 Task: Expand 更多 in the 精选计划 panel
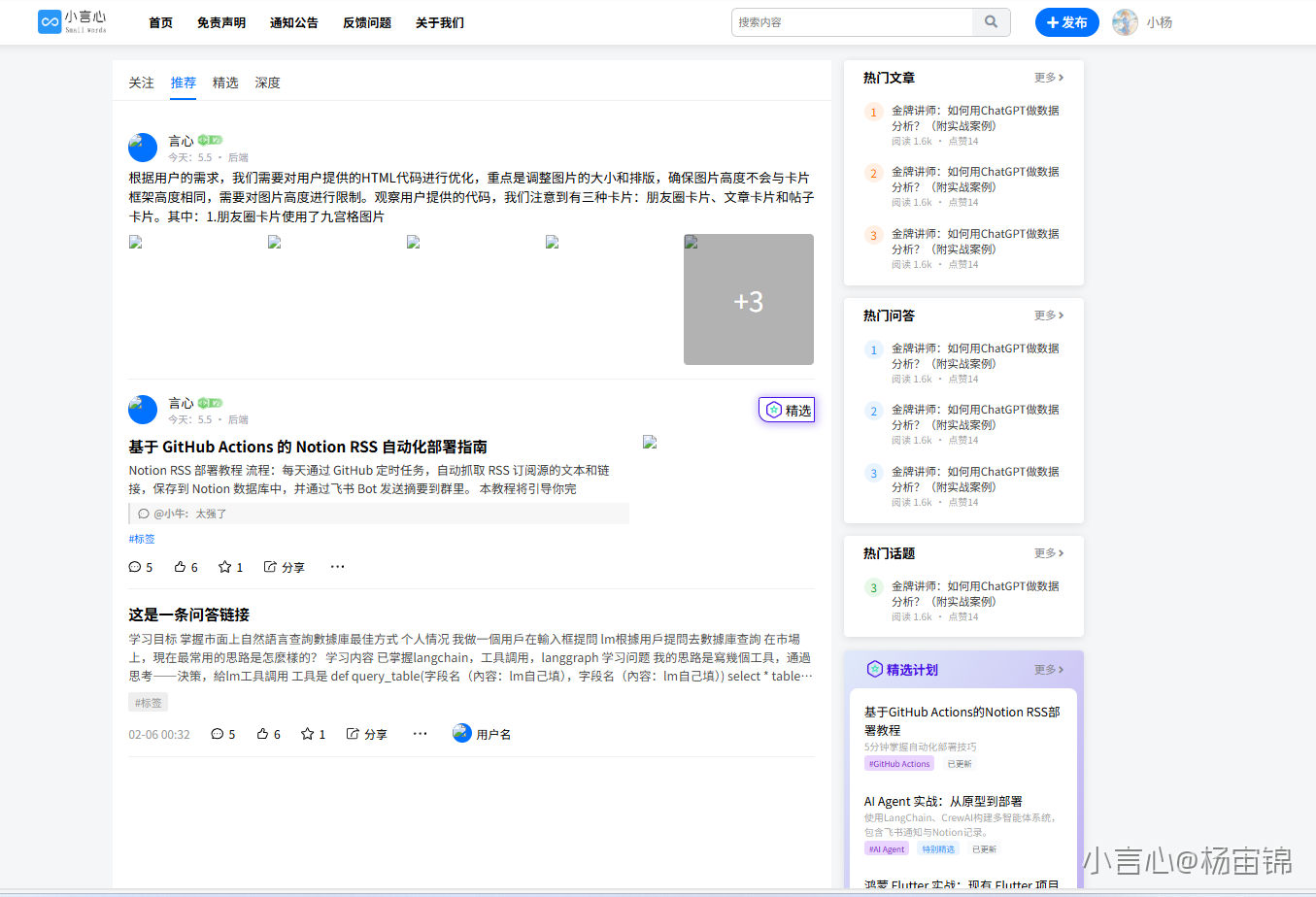tap(1049, 669)
